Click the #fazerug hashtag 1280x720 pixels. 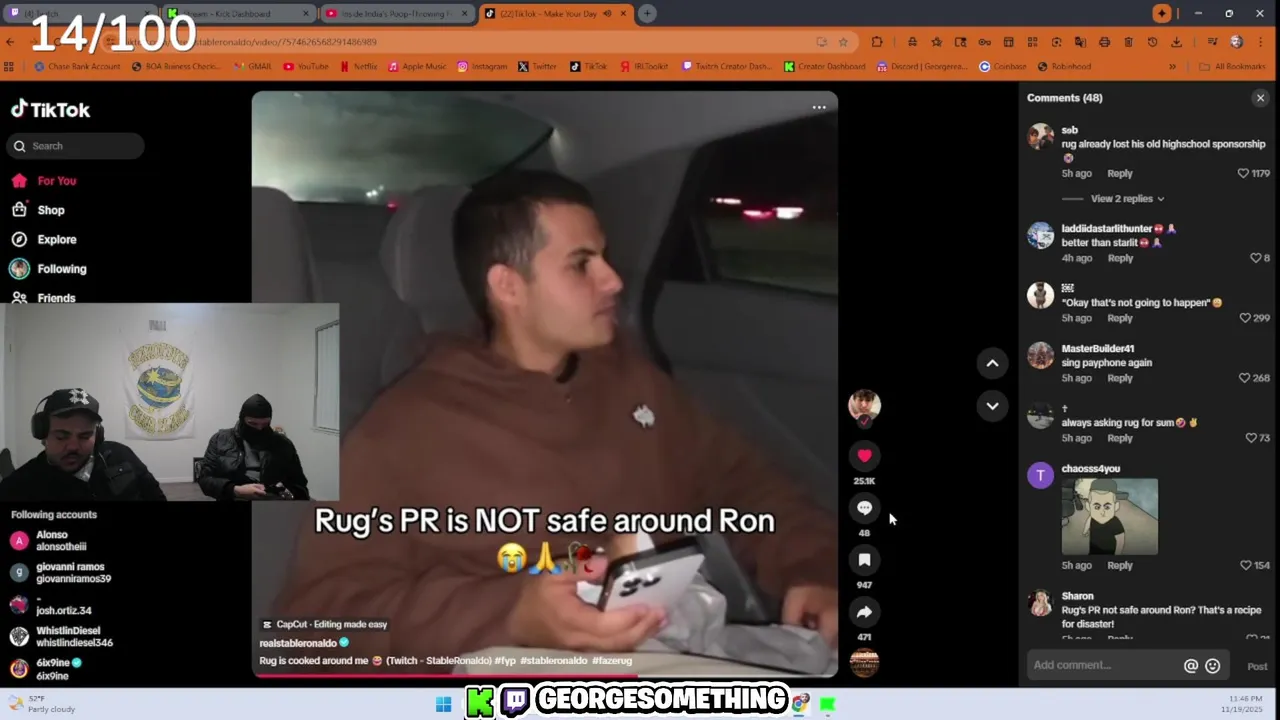pyautogui.click(x=612, y=661)
